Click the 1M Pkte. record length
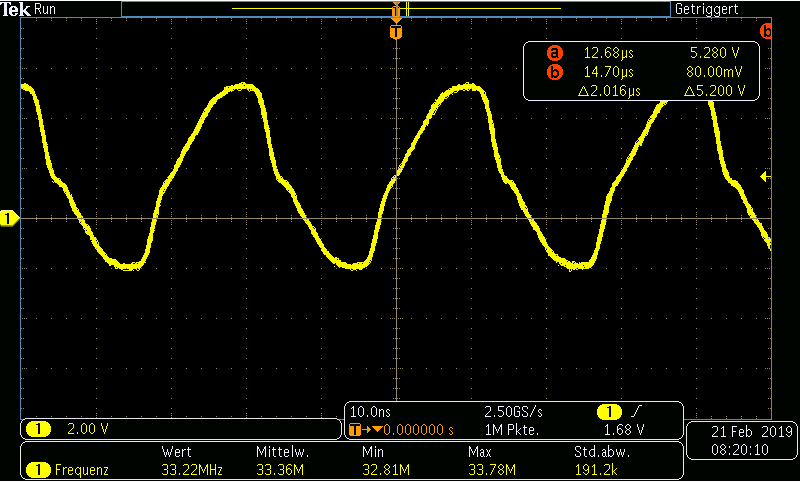This screenshot has width=800, height=483. [x=511, y=430]
